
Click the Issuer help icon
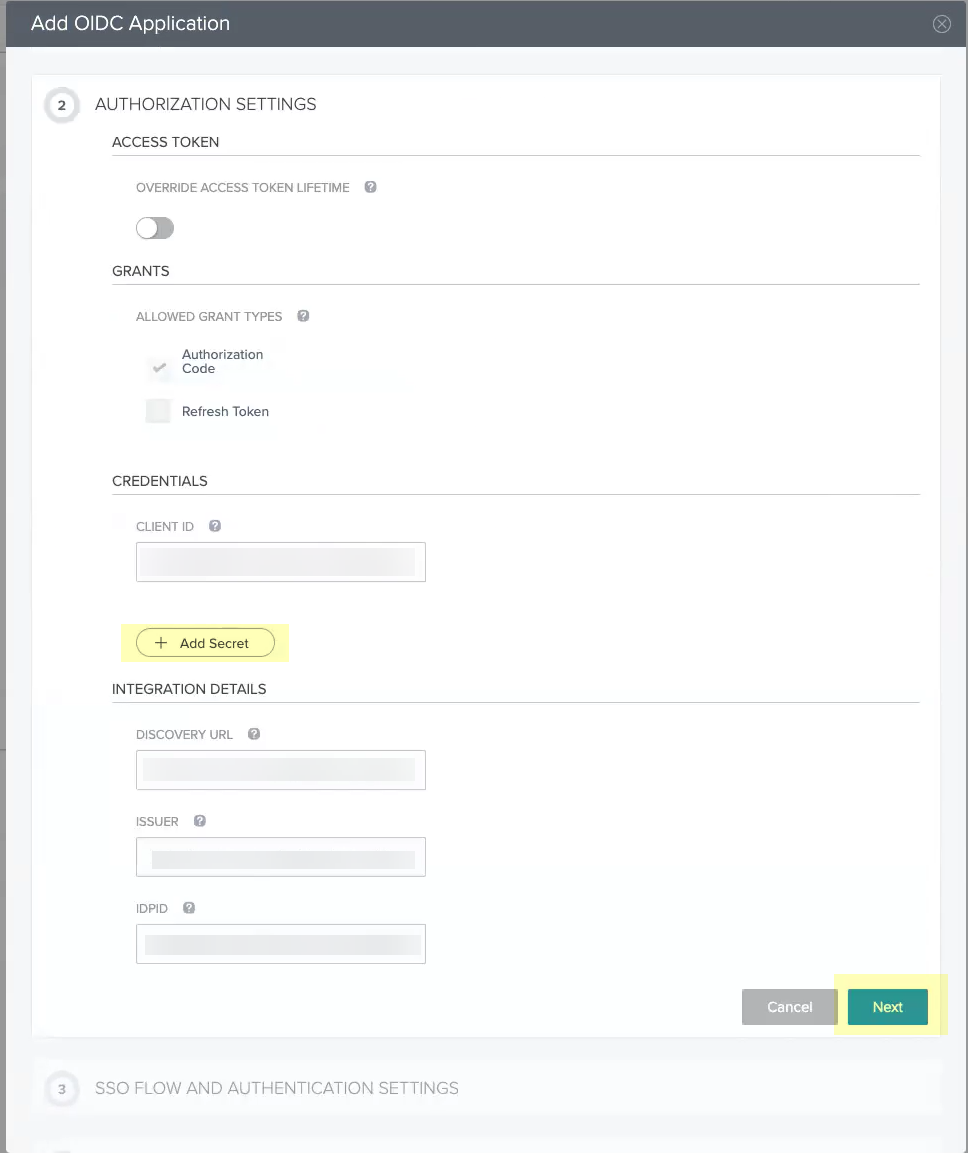[200, 821]
